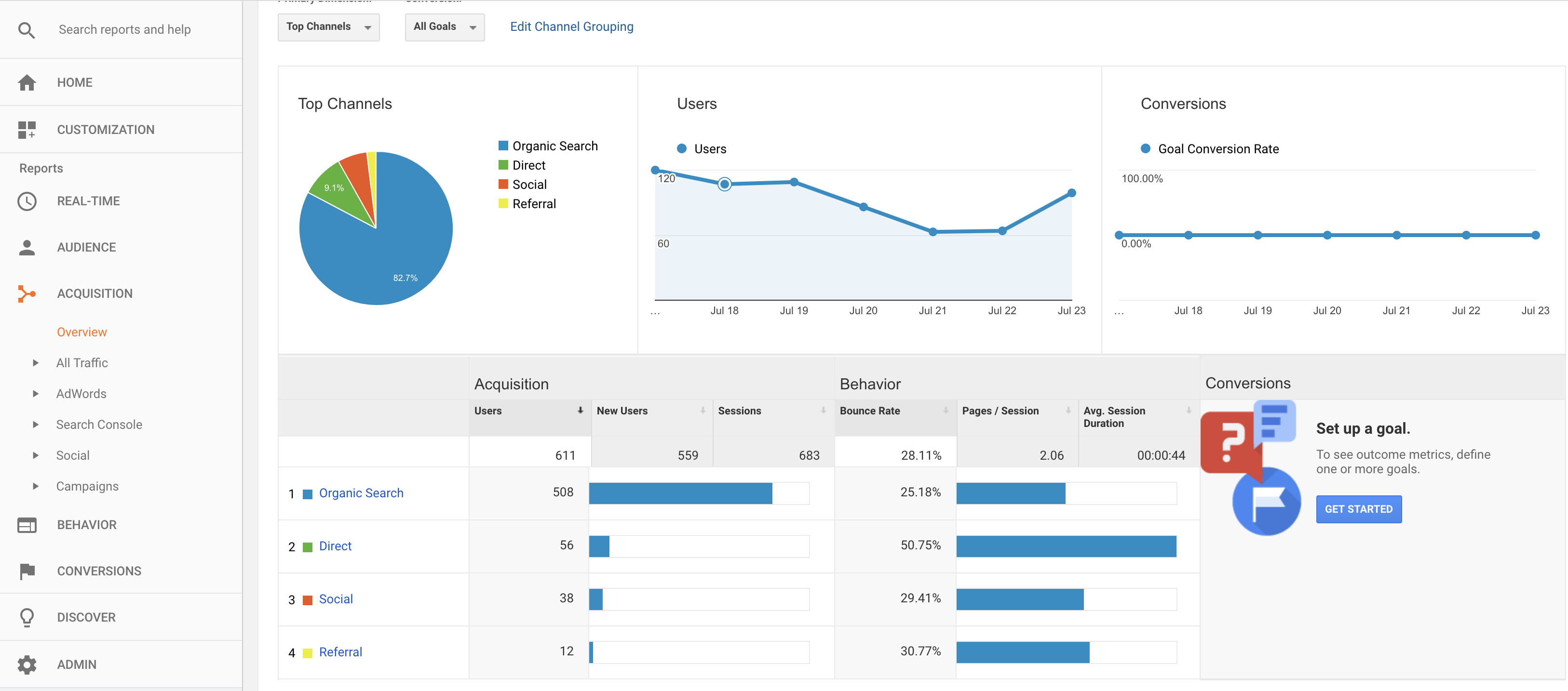Open the All Goals dropdown
Screen dimensions: 1568x691
click(445, 27)
